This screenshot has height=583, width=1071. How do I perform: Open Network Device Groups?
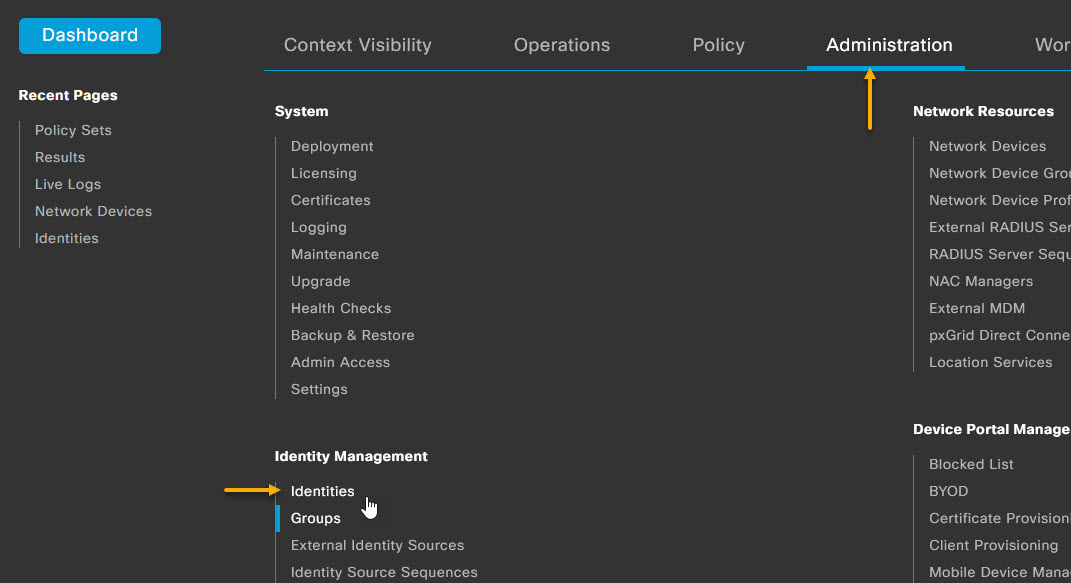click(x=1000, y=173)
